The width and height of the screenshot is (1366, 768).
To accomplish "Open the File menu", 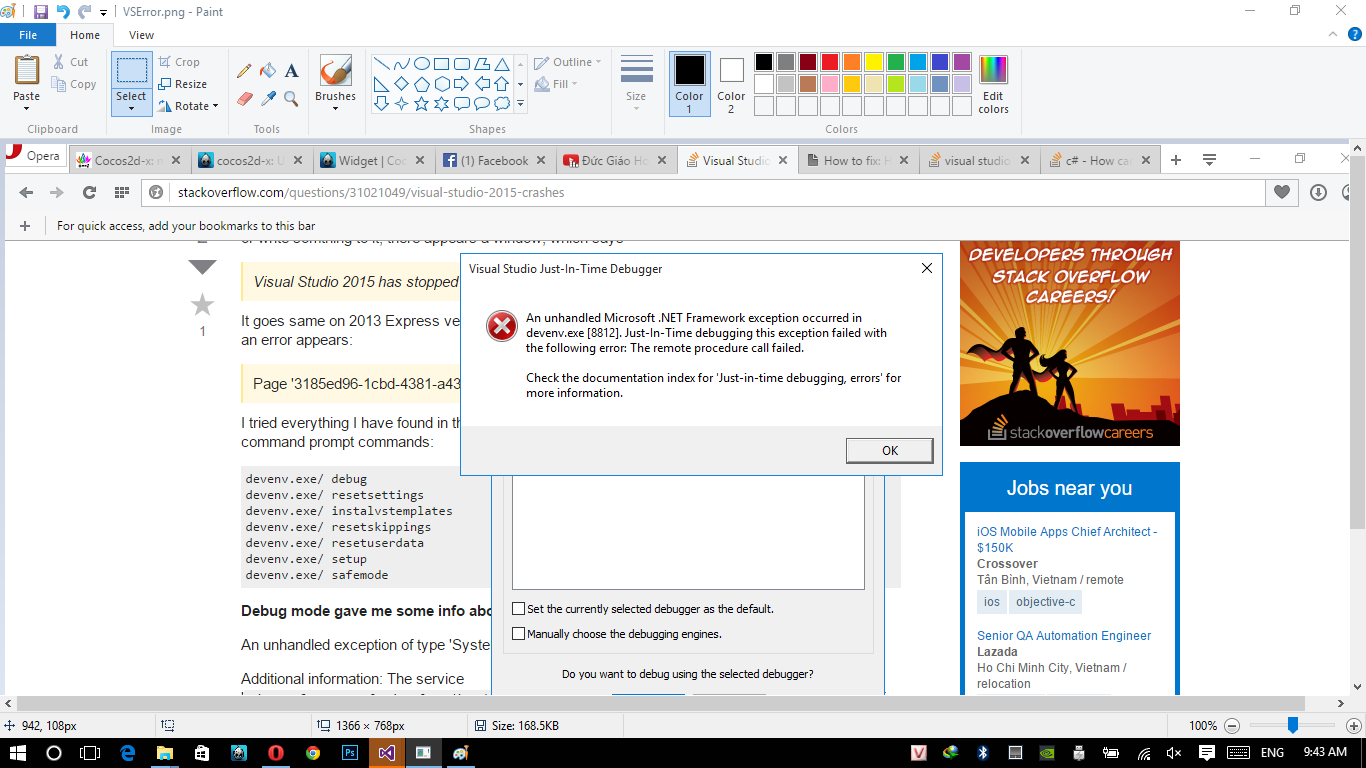I will point(28,35).
